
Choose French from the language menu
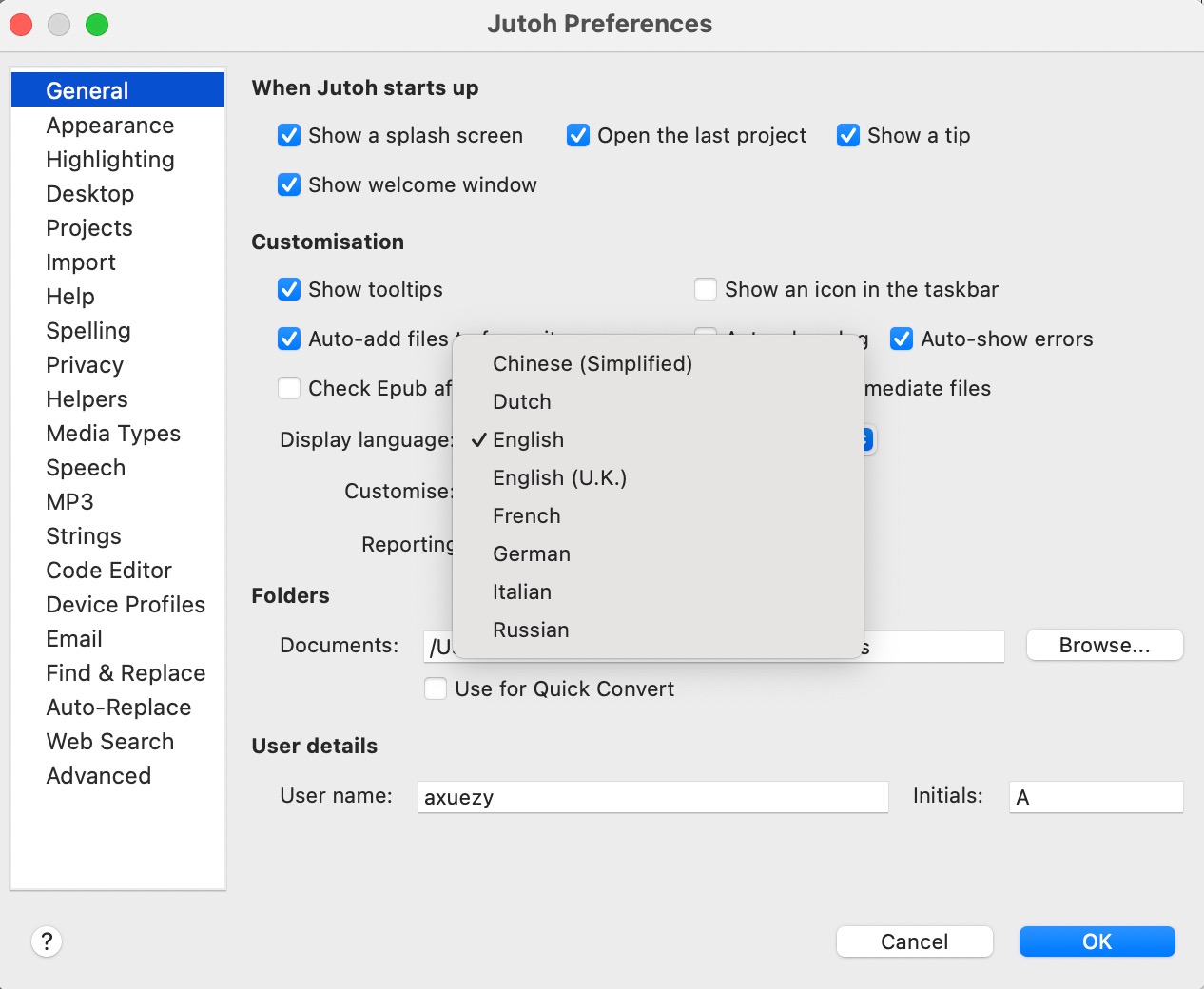click(526, 516)
